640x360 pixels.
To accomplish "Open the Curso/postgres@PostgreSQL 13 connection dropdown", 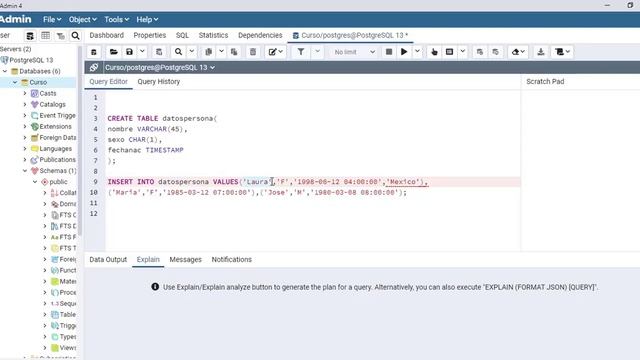I will pos(160,67).
